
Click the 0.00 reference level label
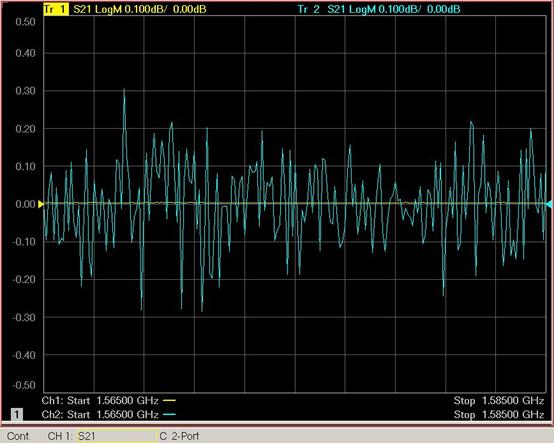pos(25,204)
